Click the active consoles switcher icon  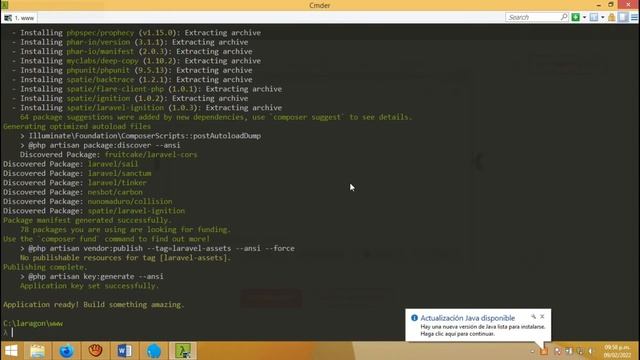[x=594, y=17]
